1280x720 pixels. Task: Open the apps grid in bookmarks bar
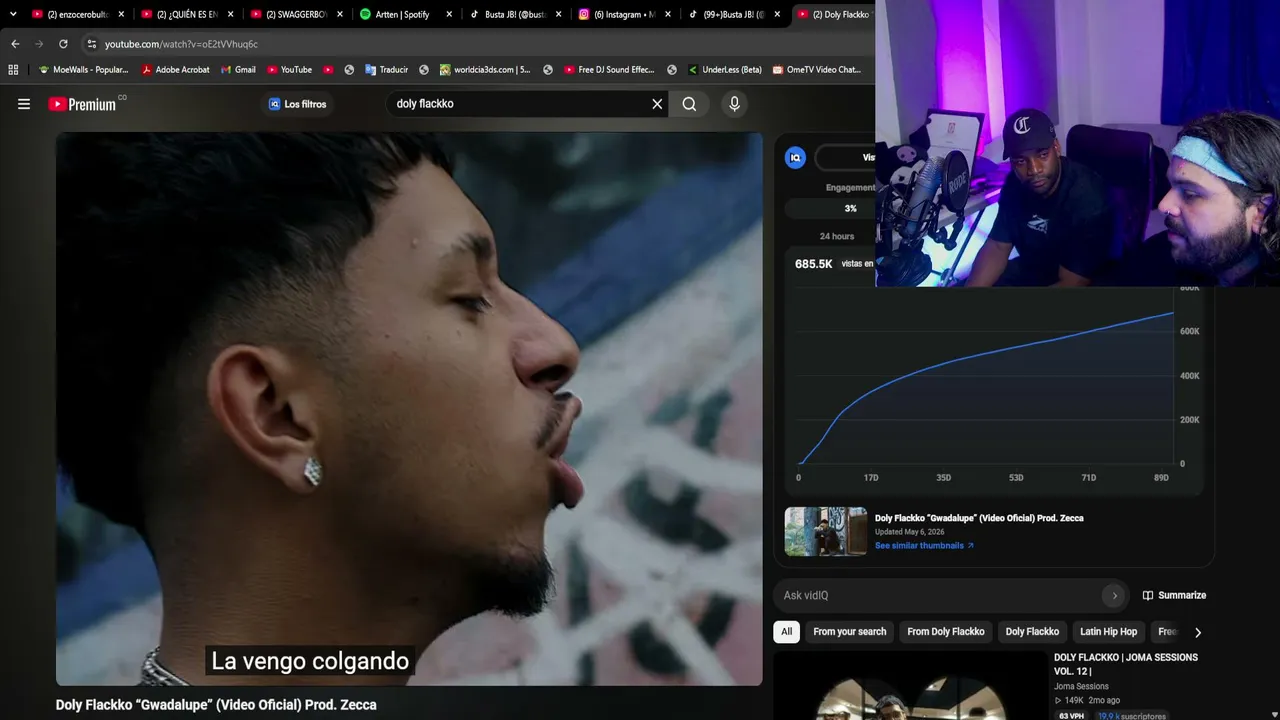13,70
